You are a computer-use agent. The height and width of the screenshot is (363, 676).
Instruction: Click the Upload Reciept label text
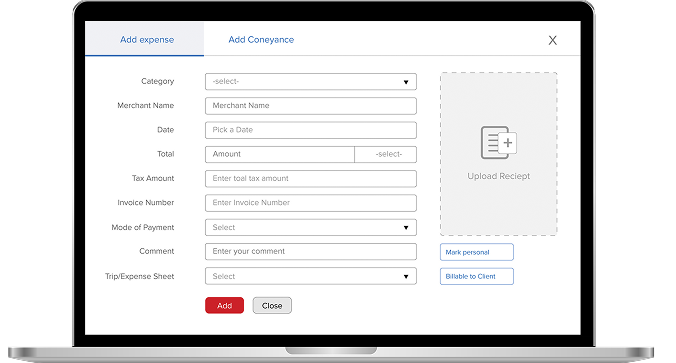click(x=499, y=176)
